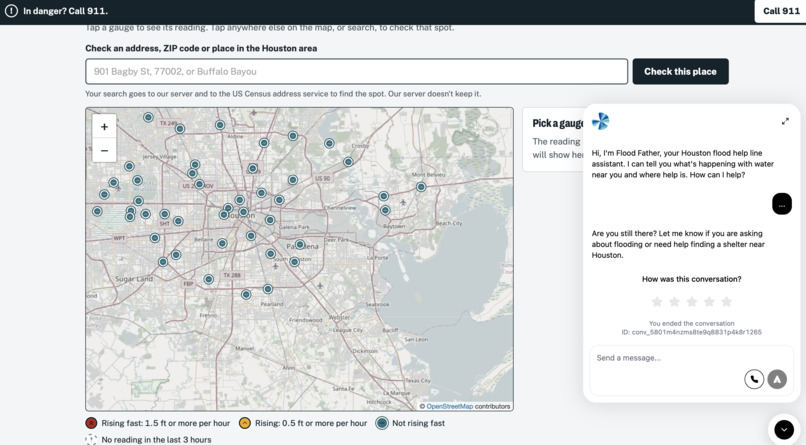Viewport: 806px width, 445px height.
Task: Select the gauge marker covering the US 290 HOV label
Action: click(199, 184)
